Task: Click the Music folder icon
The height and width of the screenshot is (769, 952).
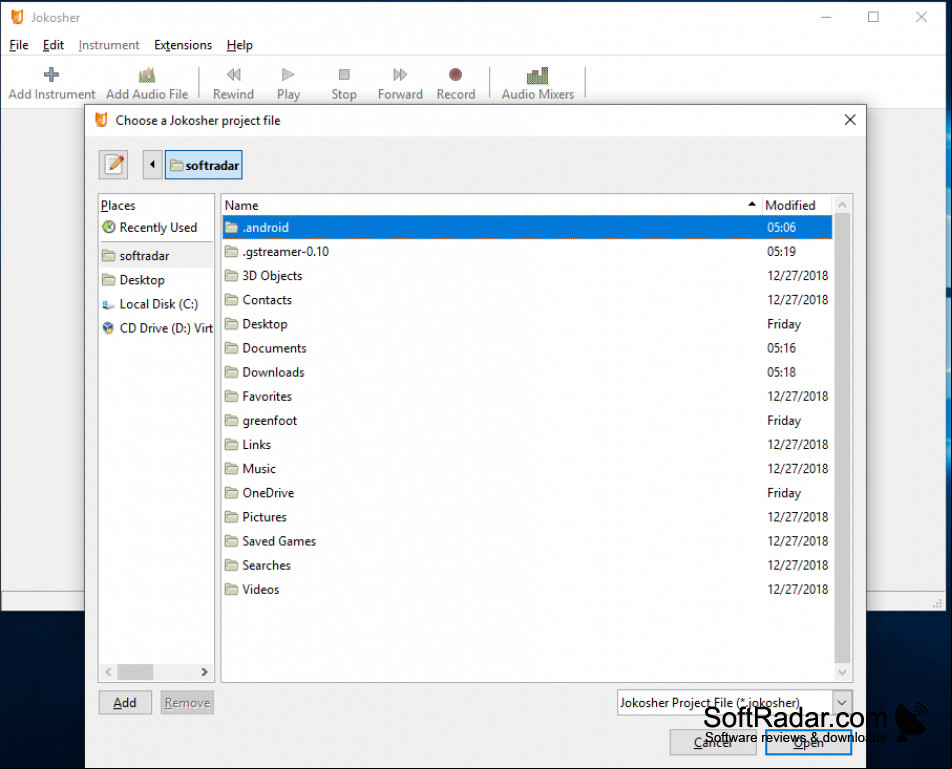Action: (231, 469)
